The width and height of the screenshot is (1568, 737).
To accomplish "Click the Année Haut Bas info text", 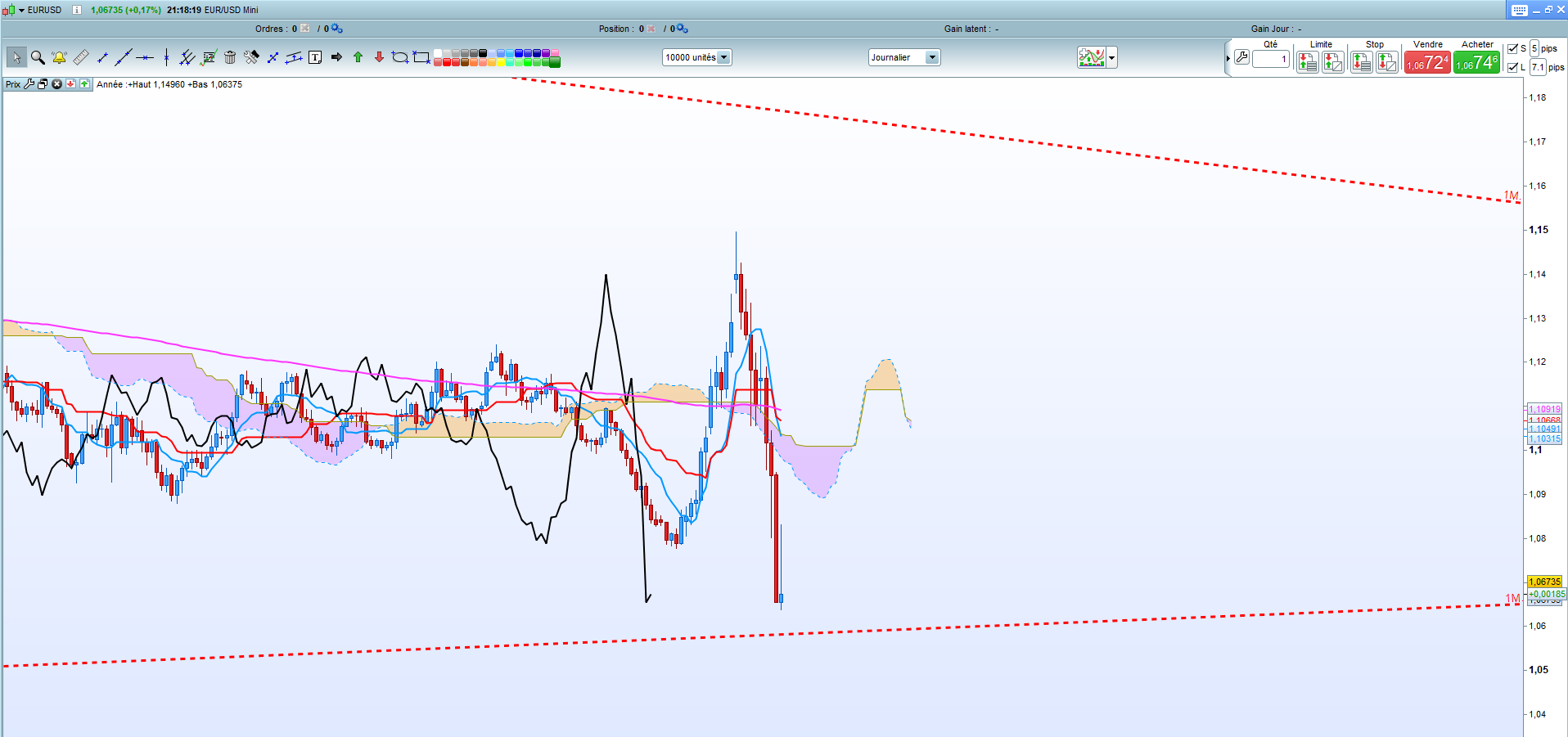I will point(169,84).
